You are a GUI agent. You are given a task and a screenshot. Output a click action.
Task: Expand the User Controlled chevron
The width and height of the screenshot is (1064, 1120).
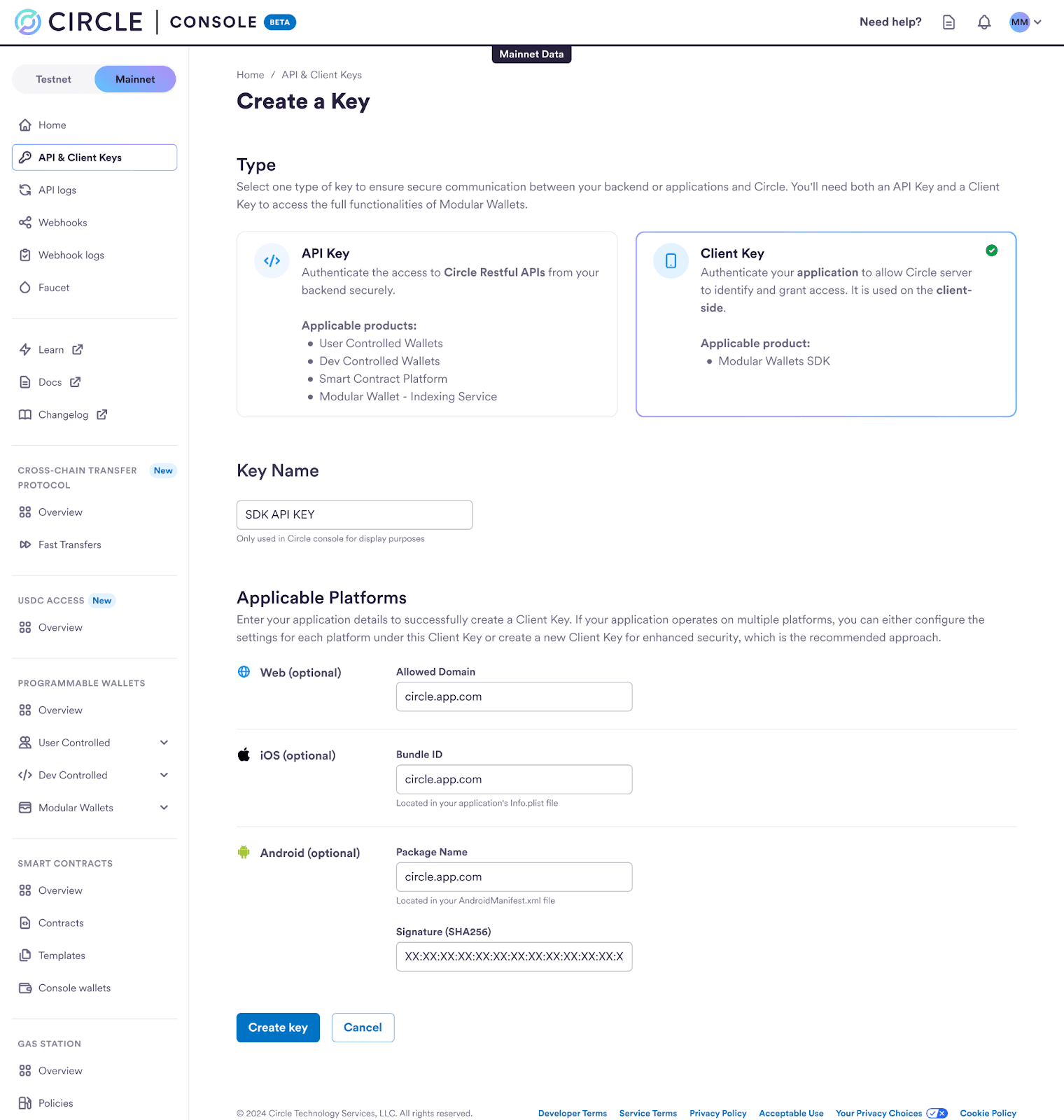coord(164,743)
